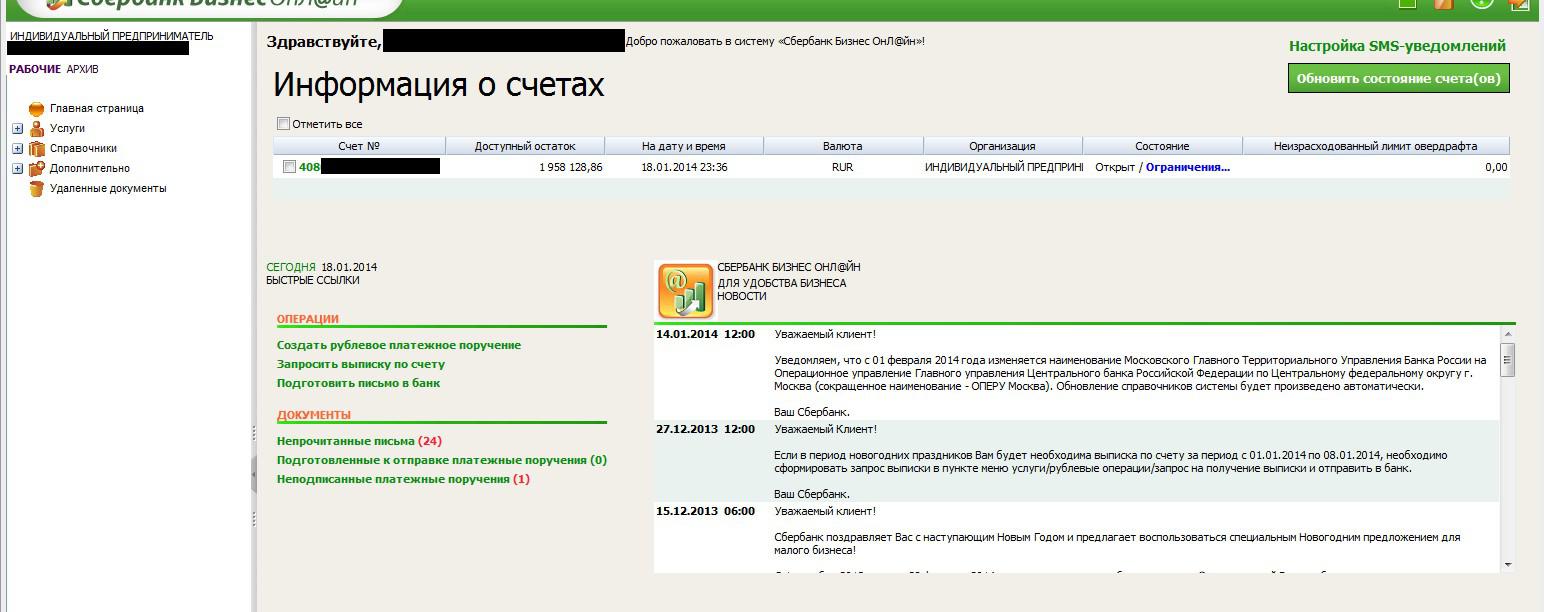This screenshot has height=612, width=1544.
Task: Tick the checkbox for account 408
Action: [289, 167]
